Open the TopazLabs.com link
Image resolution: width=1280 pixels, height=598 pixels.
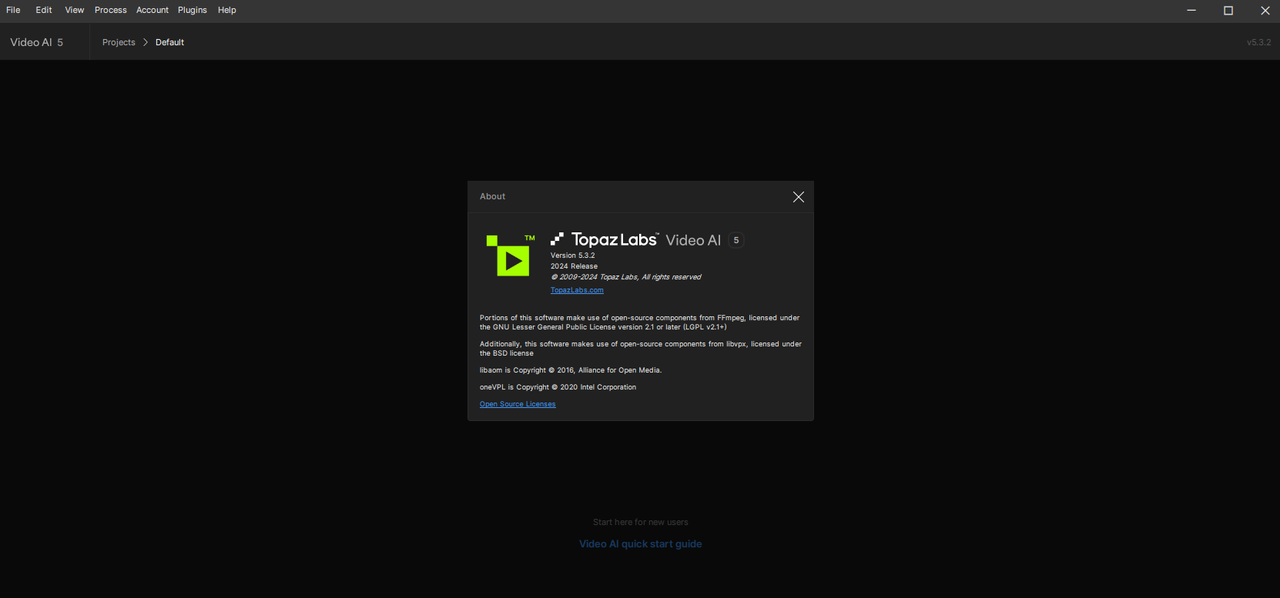tap(577, 290)
